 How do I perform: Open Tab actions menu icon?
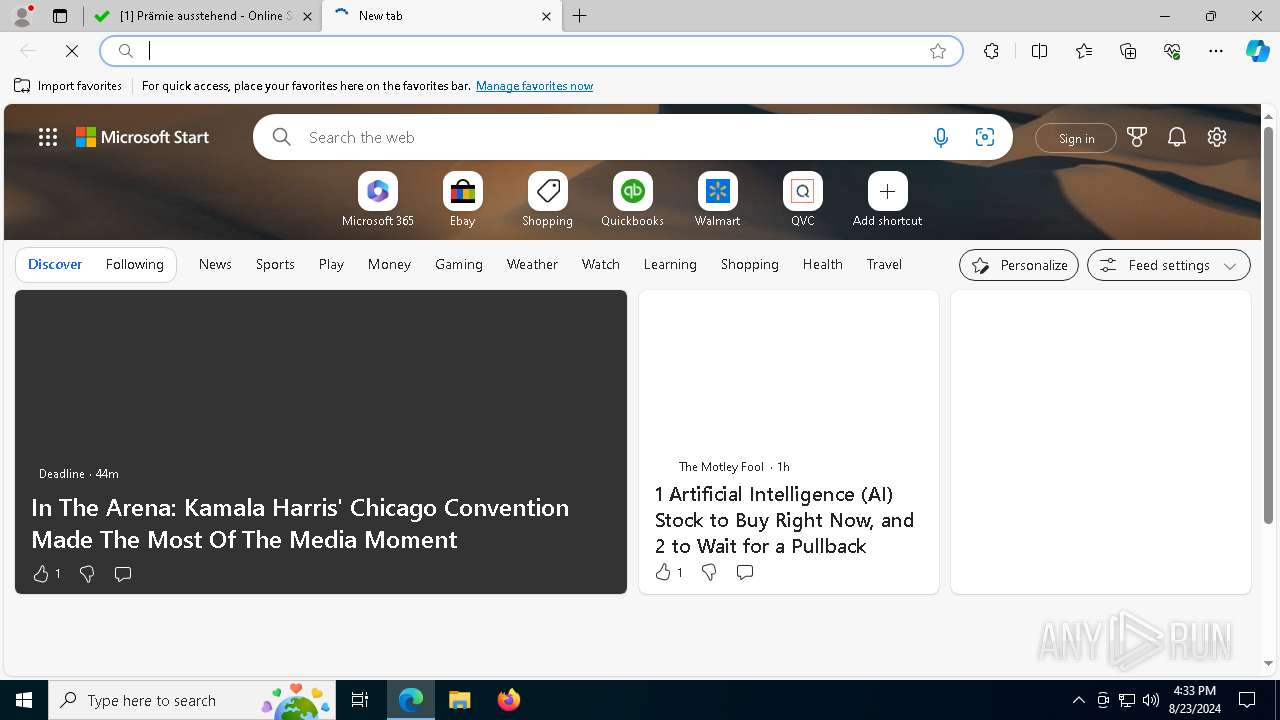(x=60, y=16)
